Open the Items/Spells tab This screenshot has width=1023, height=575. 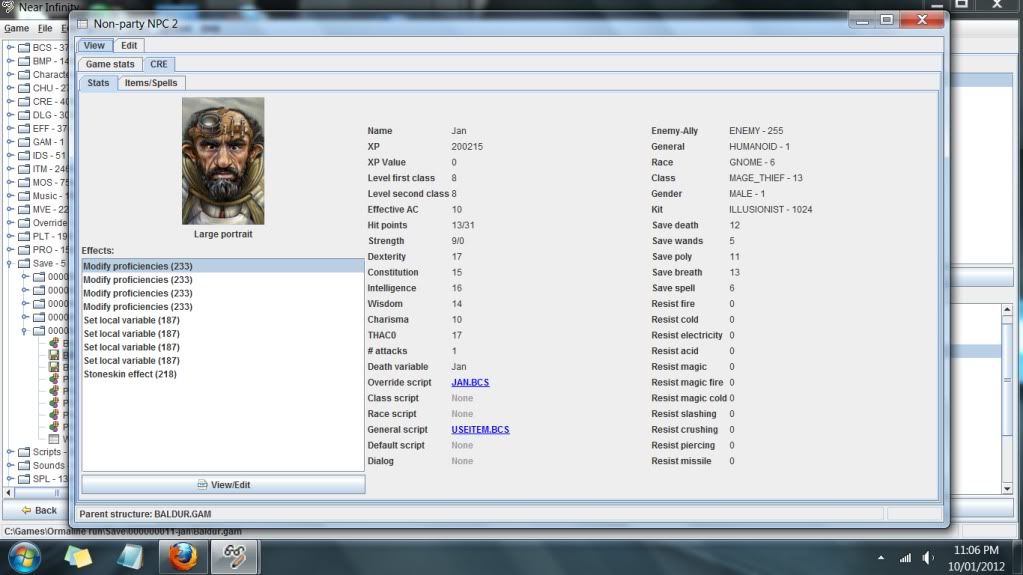pos(150,82)
